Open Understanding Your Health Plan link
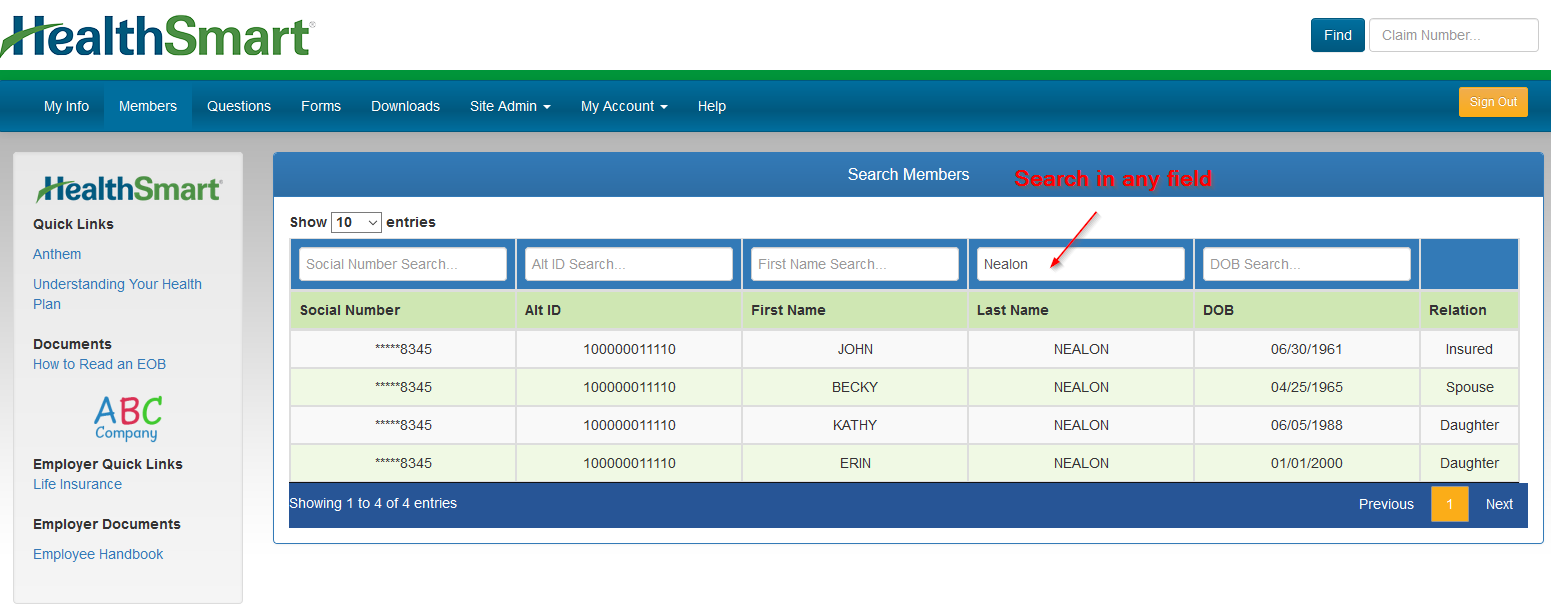Screen dimensions: 1551x609 pyautogui.click(x=117, y=294)
